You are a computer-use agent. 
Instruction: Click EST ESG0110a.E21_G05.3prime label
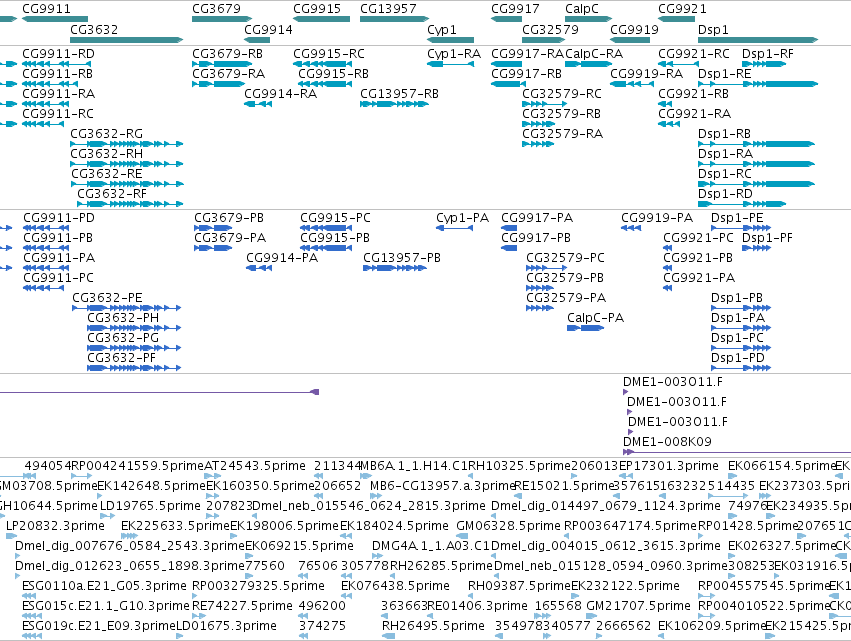click(104, 586)
